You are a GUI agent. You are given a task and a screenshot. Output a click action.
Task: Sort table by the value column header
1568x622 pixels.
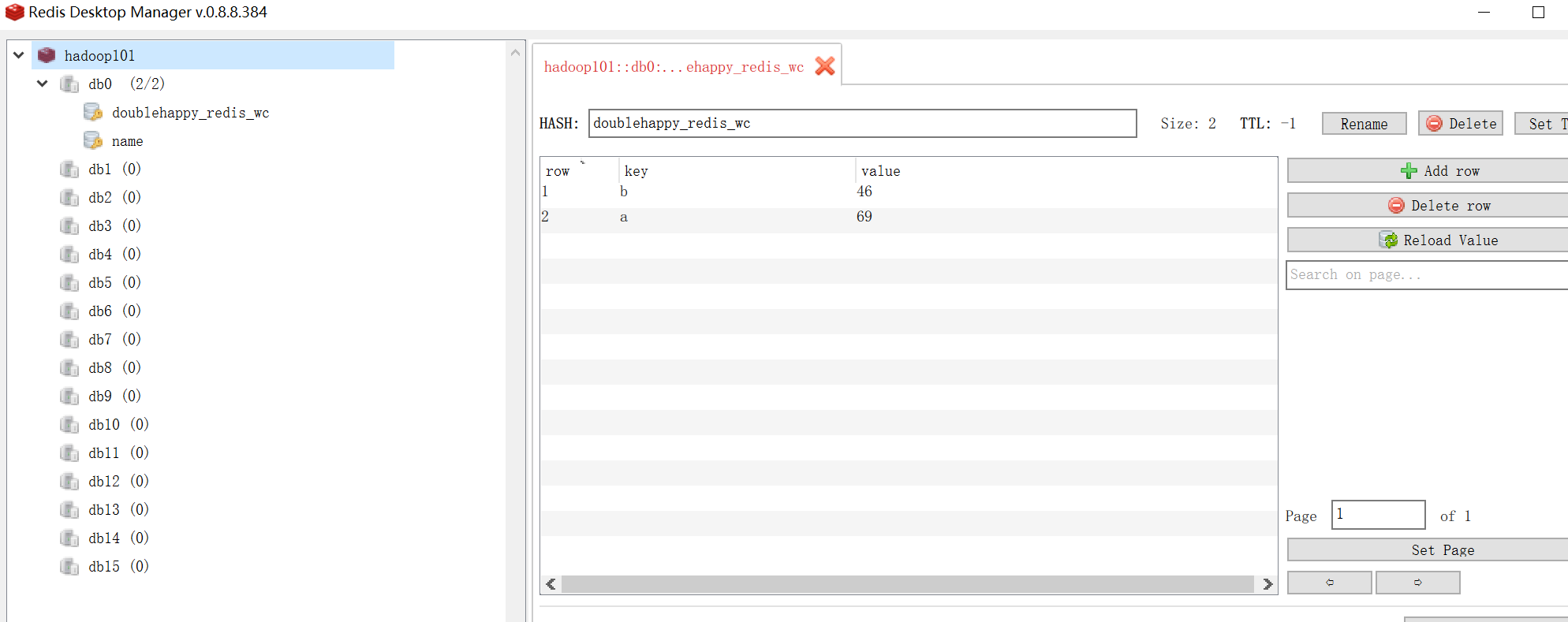pyautogui.click(x=1065, y=170)
